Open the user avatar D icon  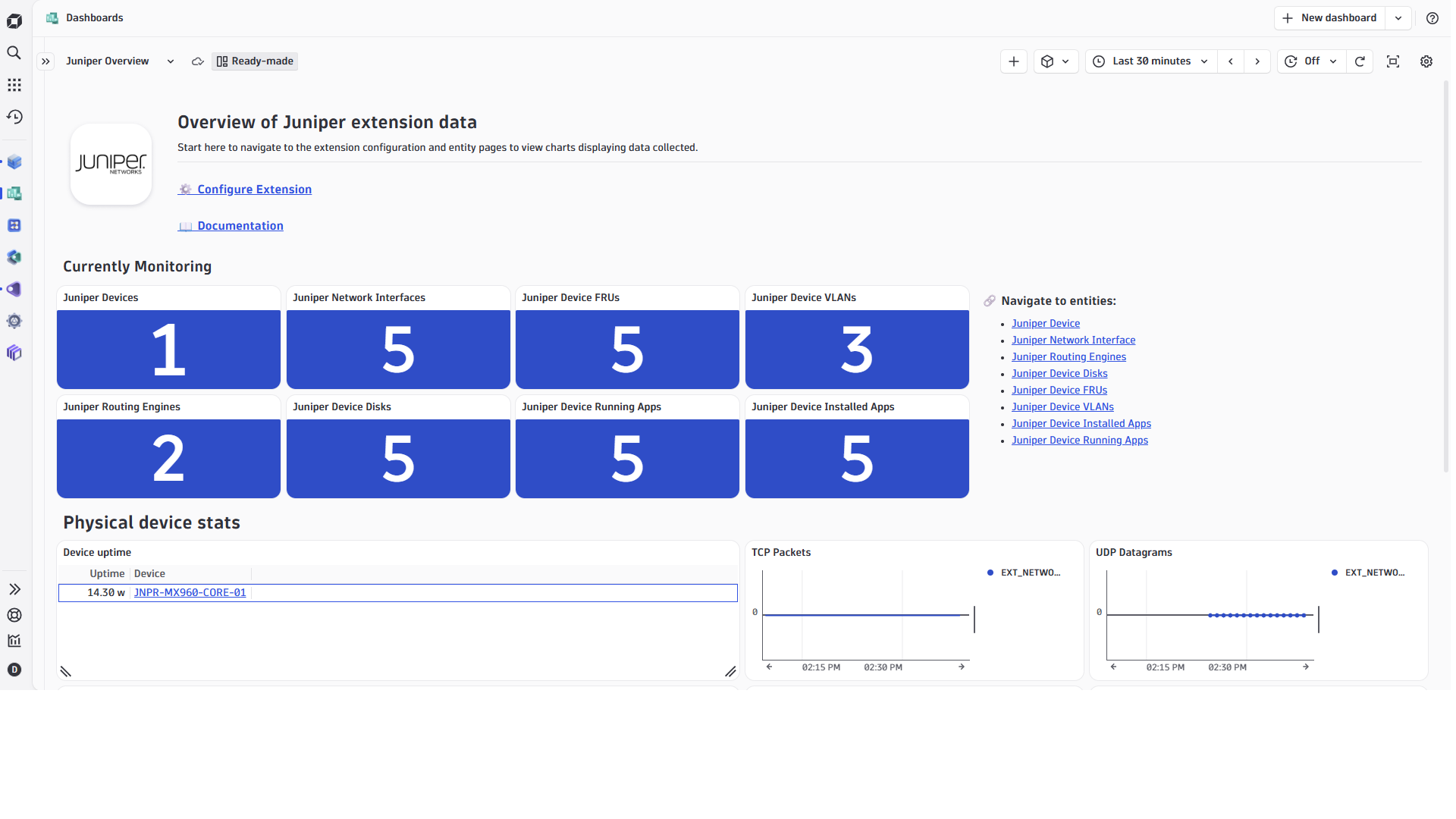point(14,670)
